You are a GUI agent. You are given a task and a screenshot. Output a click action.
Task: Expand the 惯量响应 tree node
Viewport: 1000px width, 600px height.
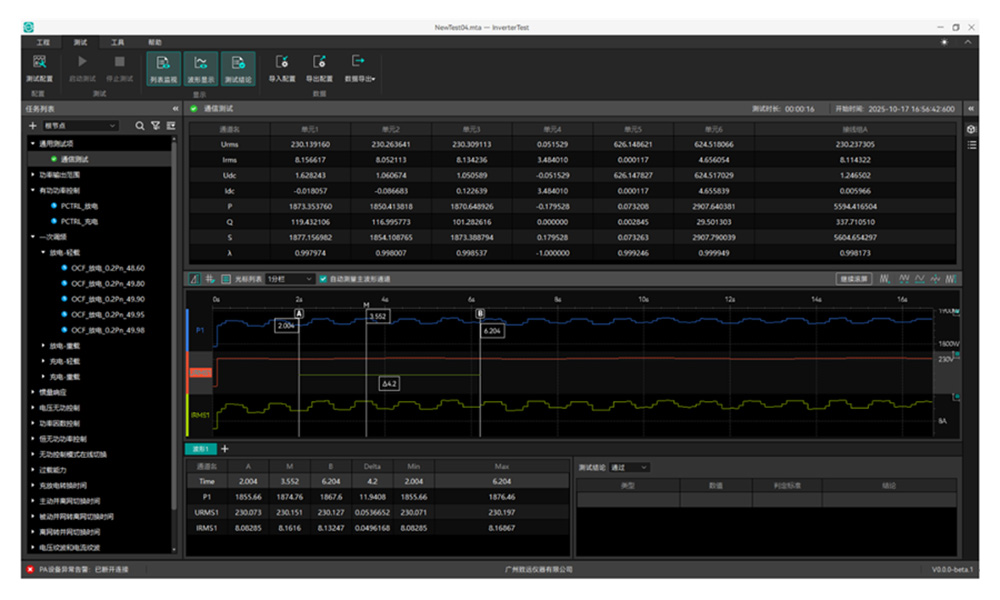pyautogui.click(x=33, y=392)
